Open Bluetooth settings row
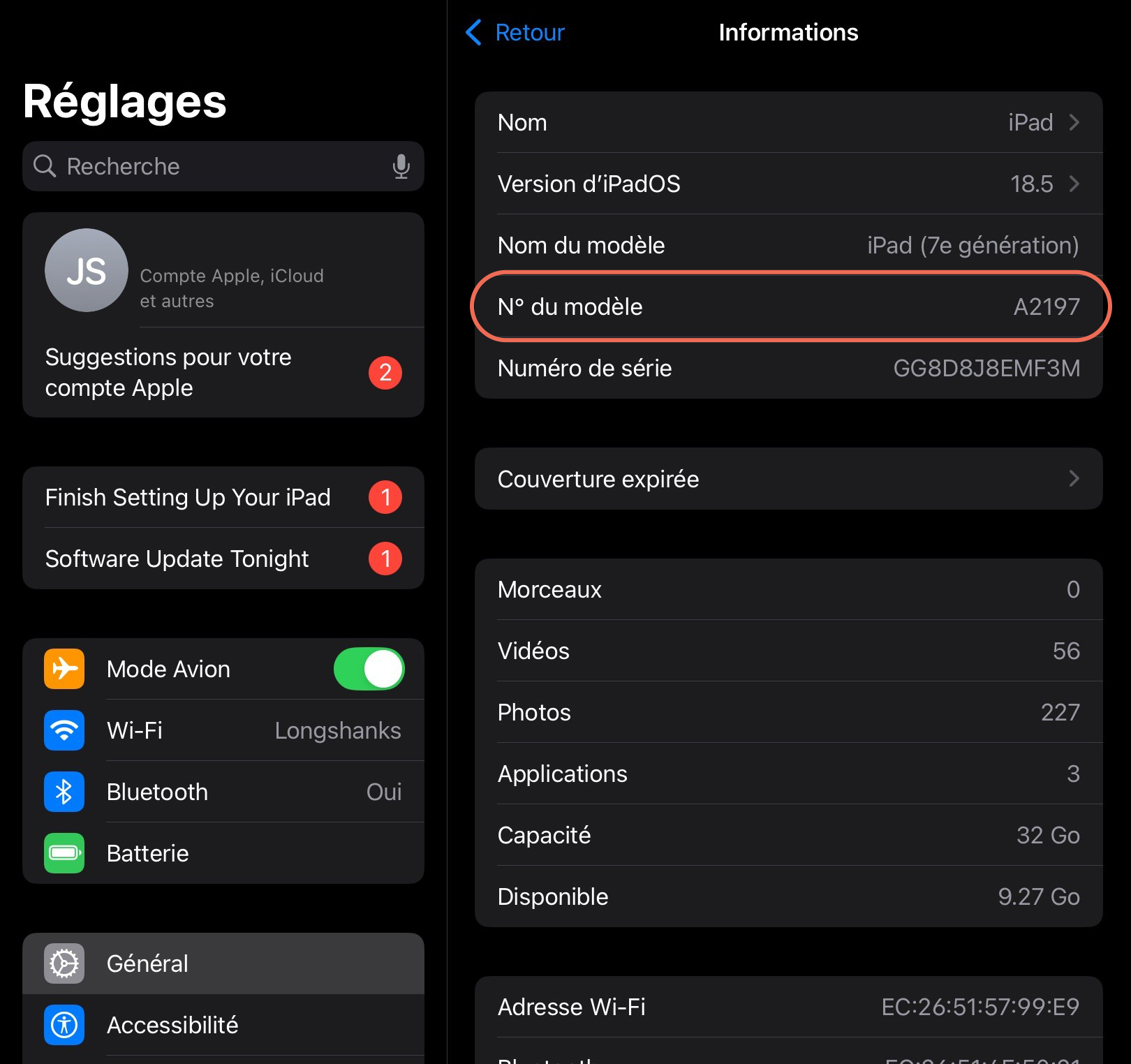This screenshot has height=1064, width=1131. (x=223, y=792)
